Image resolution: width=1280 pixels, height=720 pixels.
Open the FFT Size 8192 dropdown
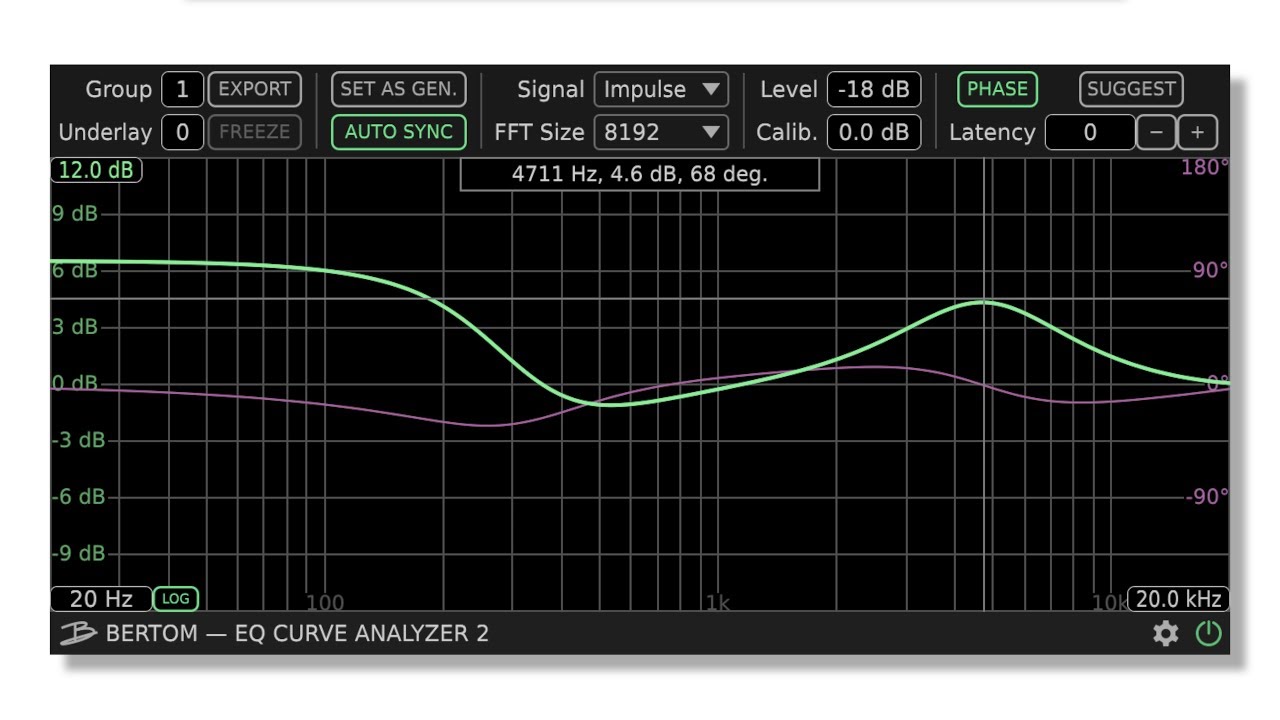(661, 132)
